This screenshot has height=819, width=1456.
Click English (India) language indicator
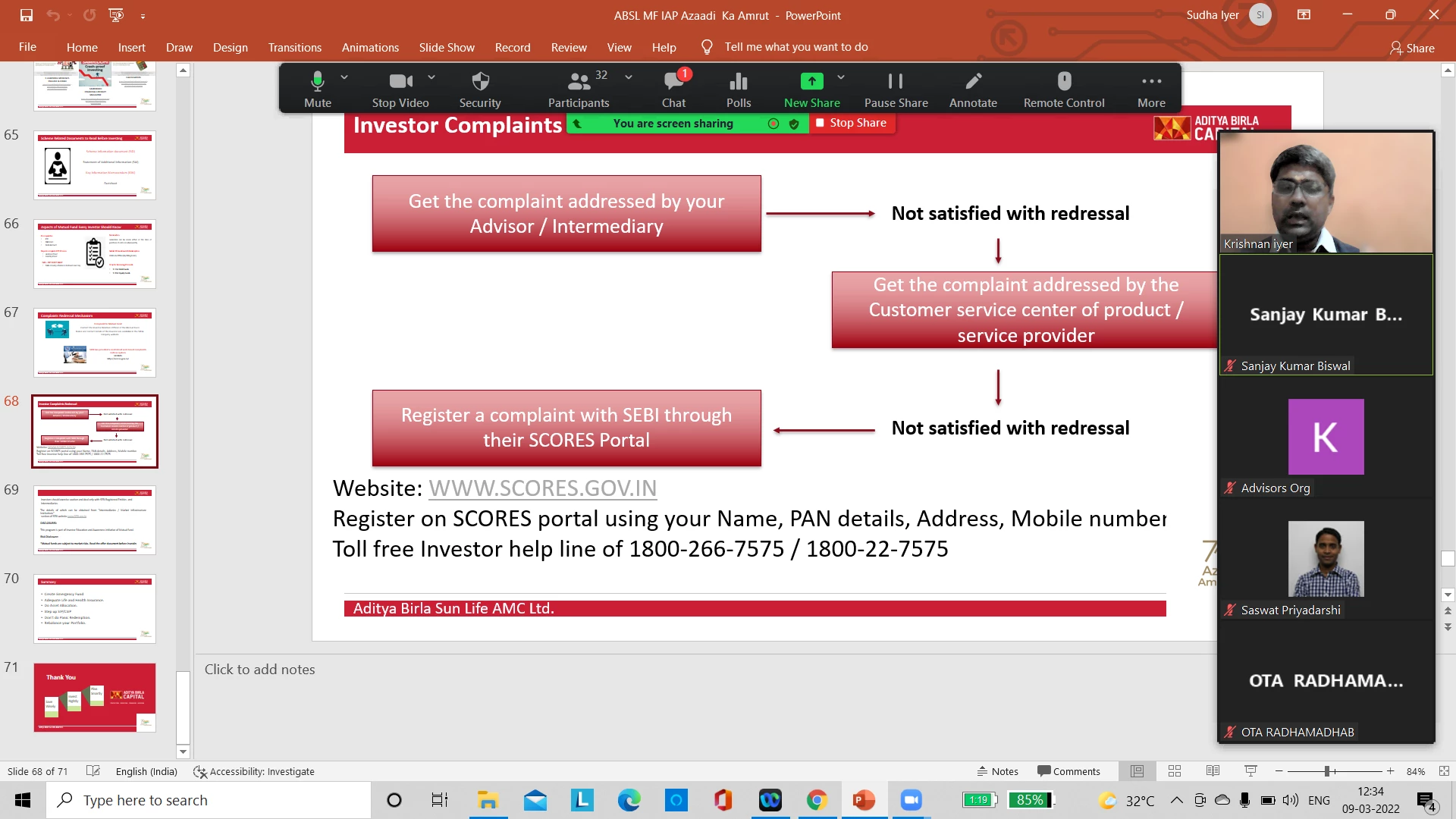[x=146, y=771]
